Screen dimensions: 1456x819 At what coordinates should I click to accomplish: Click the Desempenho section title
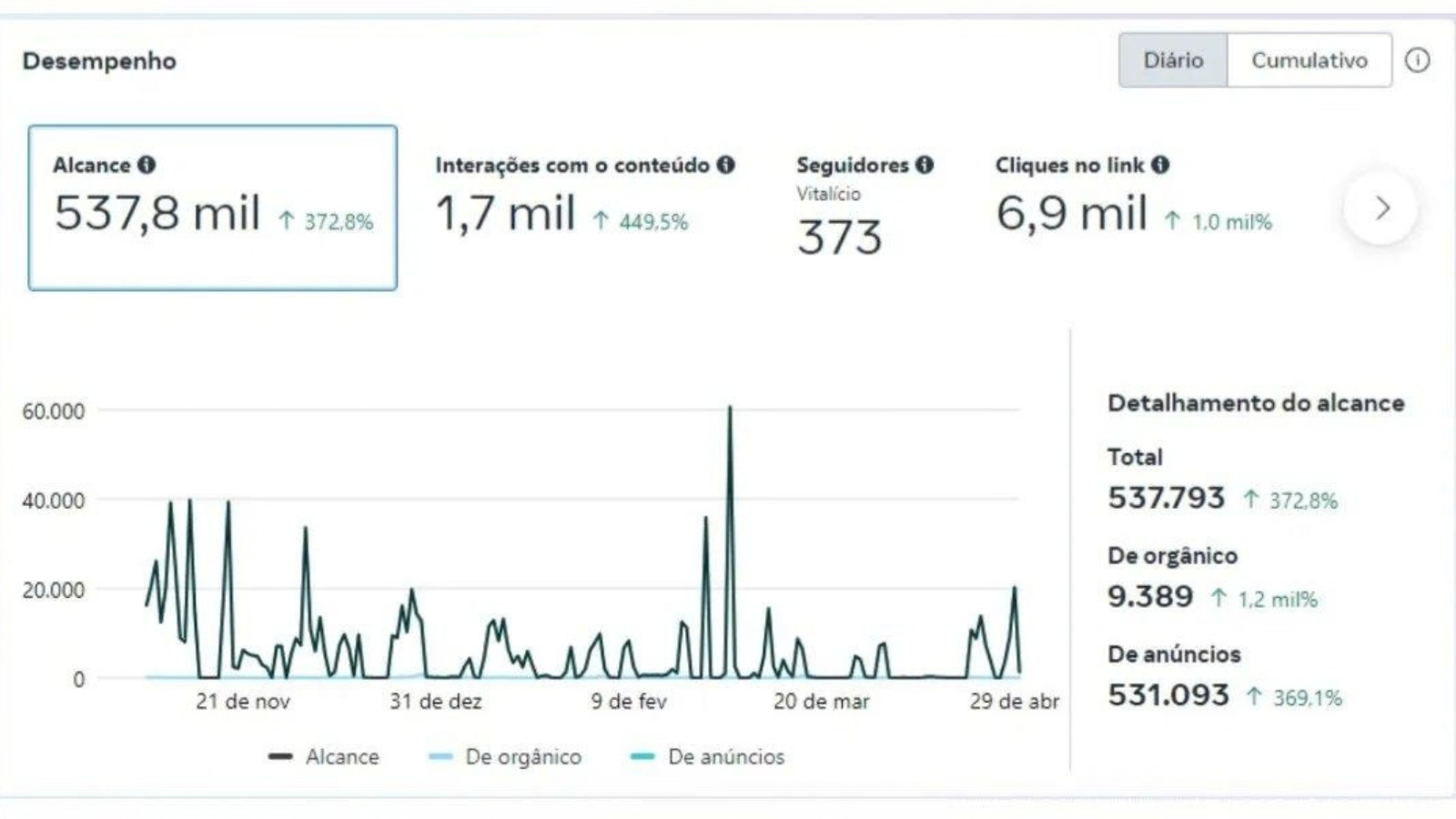point(99,61)
